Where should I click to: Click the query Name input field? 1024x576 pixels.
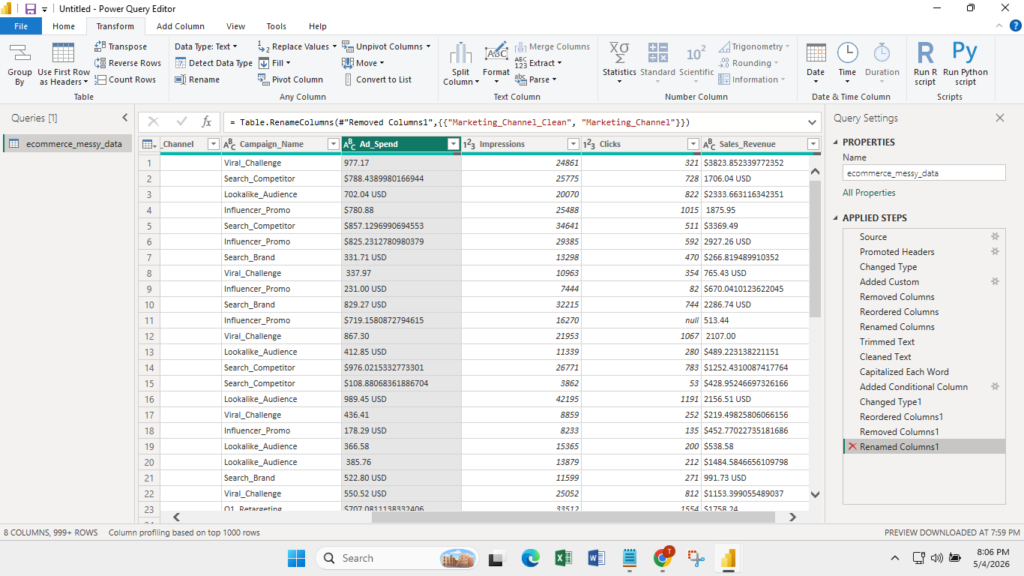(x=923, y=173)
